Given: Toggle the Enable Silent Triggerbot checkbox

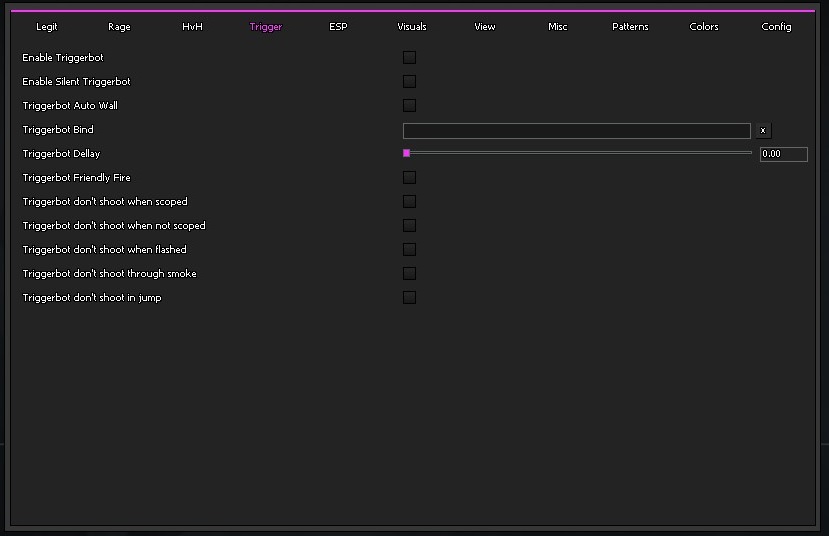Looking at the screenshot, I should (409, 82).
